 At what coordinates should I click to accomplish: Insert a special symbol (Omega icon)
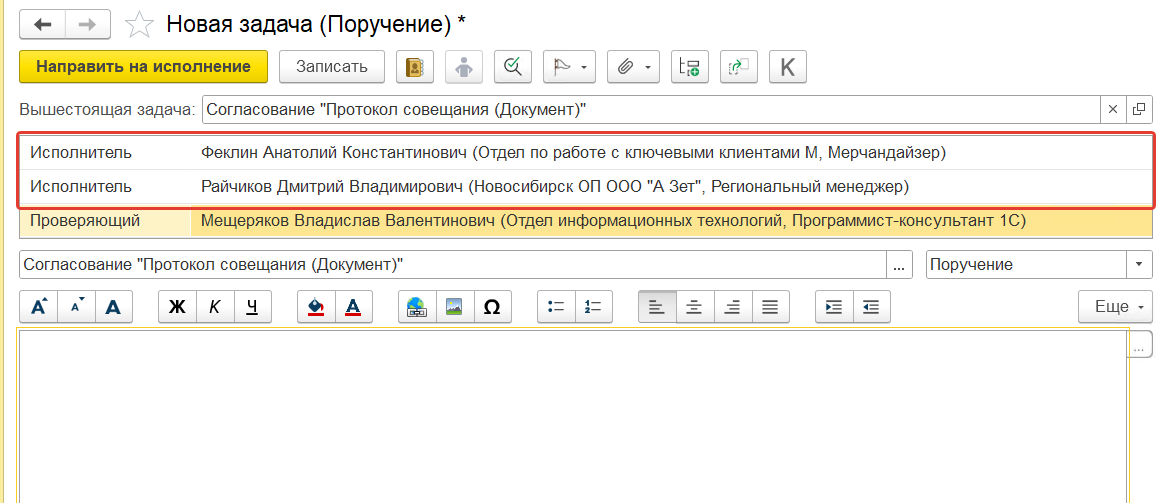point(491,307)
